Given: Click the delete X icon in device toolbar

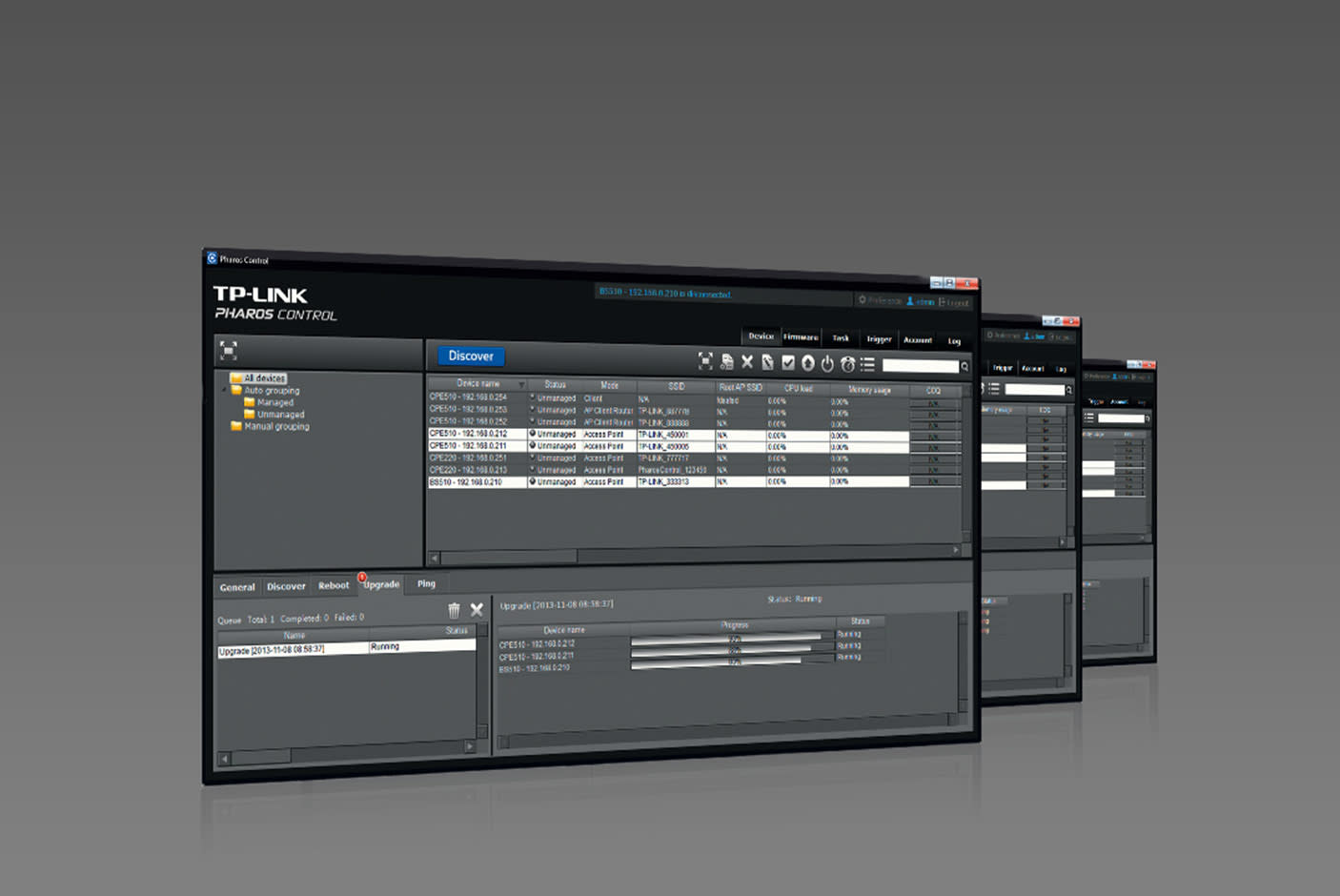Looking at the screenshot, I should point(747,362).
